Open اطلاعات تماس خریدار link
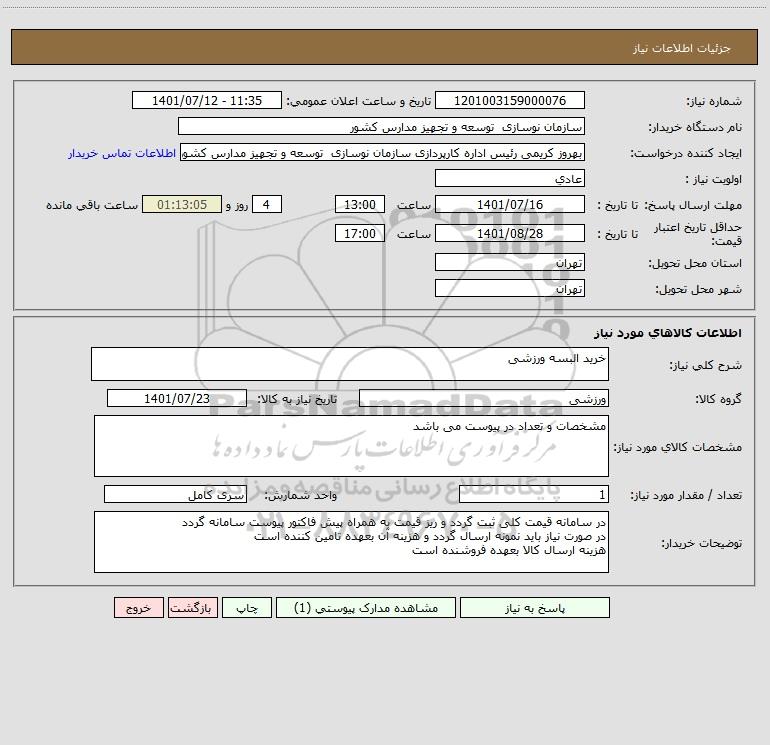 122,153
